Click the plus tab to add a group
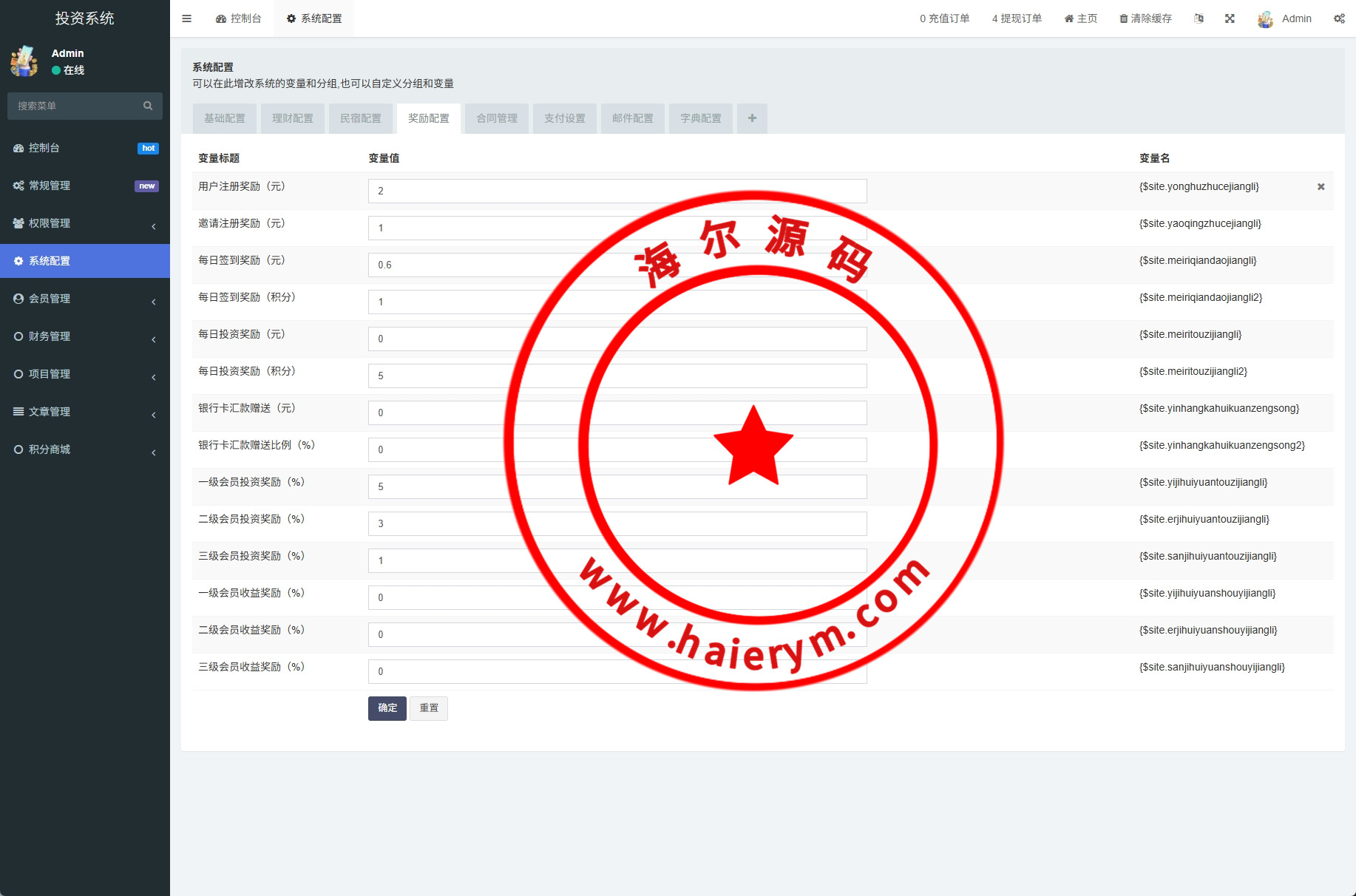Viewport: 1356px width, 896px height. click(752, 118)
